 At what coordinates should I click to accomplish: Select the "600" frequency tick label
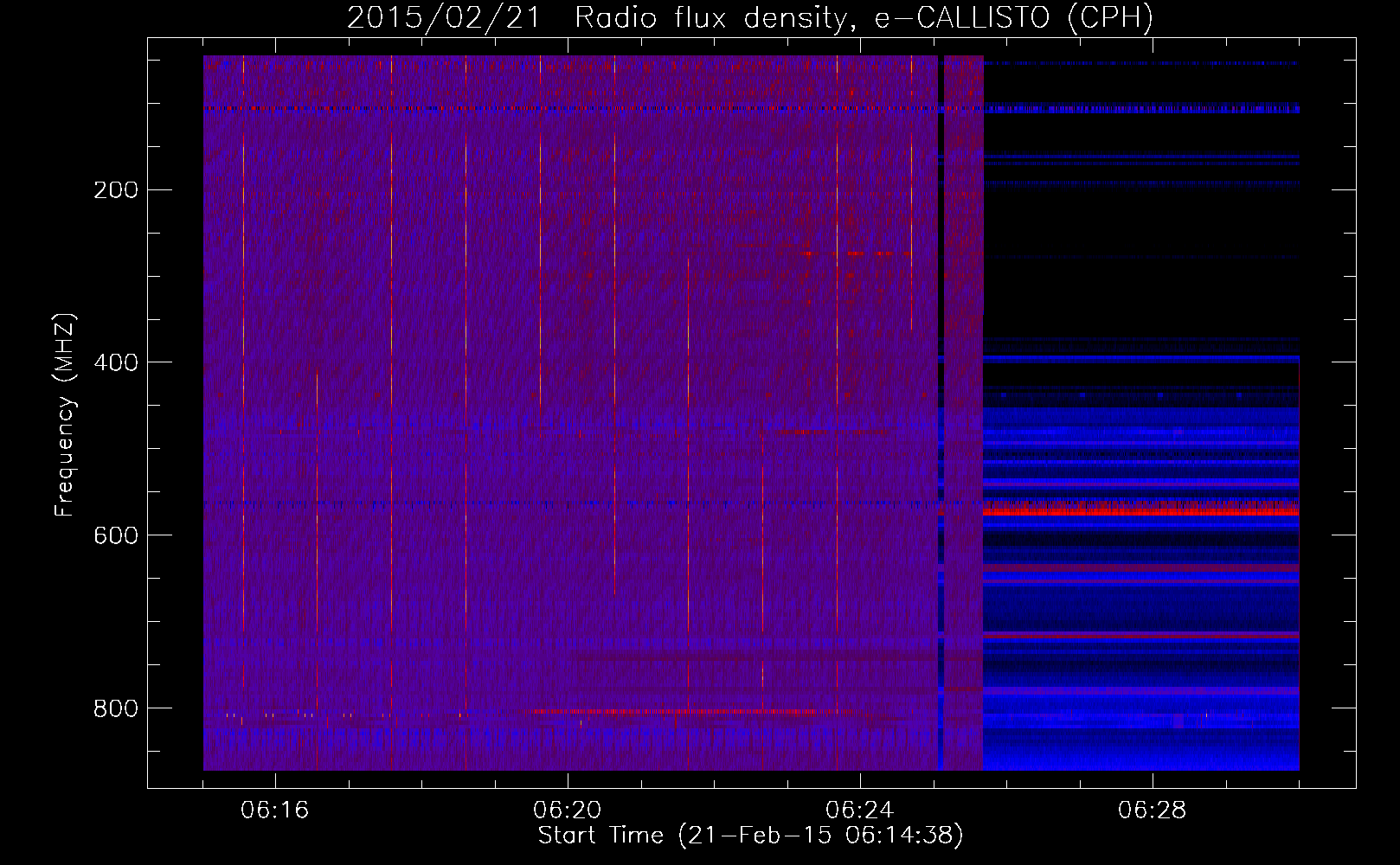click(116, 535)
